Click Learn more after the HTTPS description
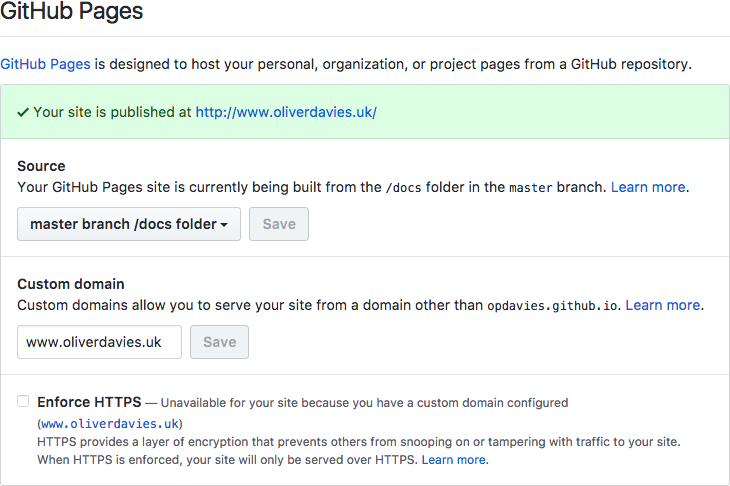 pyautogui.click(x=454, y=460)
